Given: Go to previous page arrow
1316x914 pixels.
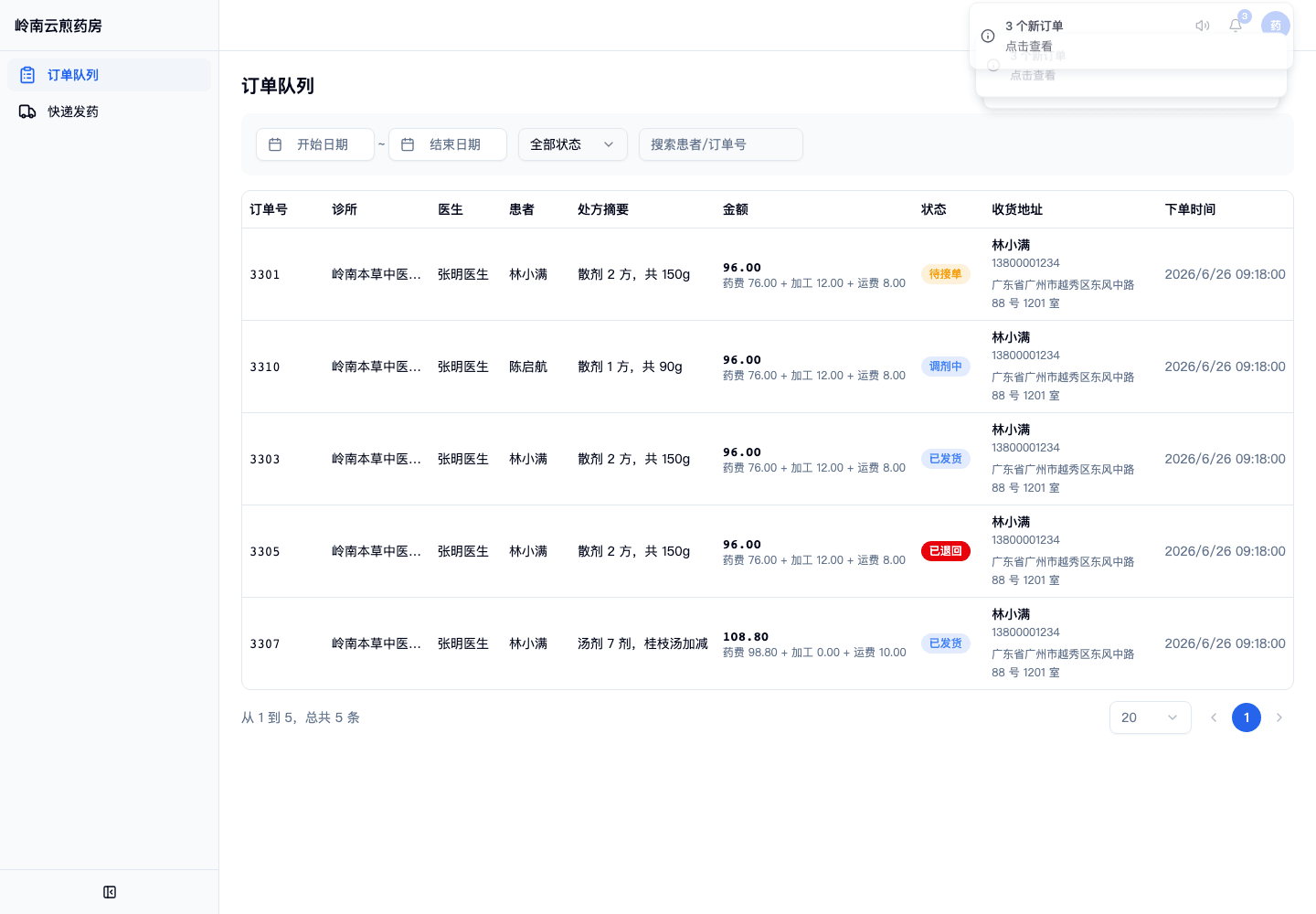Looking at the screenshot, I should tap(1214, 717).
